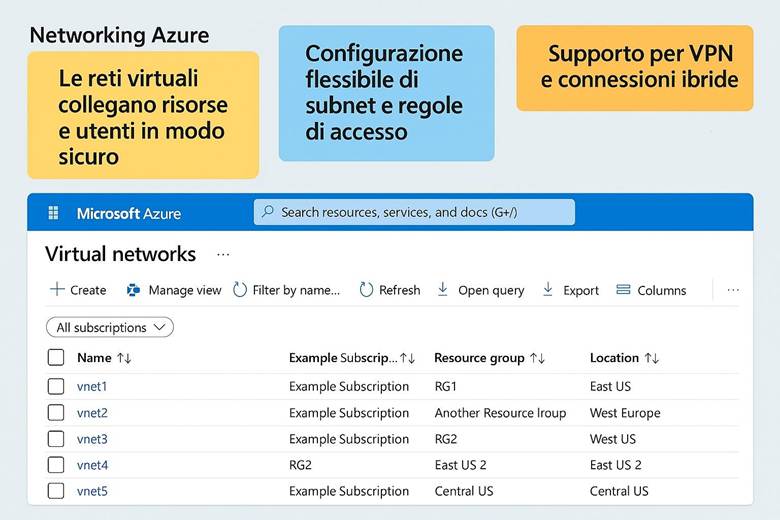Viewport: 780px width, 520px height.
Task: Tick the checkbox next to vnet5
Action: (x=56, y=491)
